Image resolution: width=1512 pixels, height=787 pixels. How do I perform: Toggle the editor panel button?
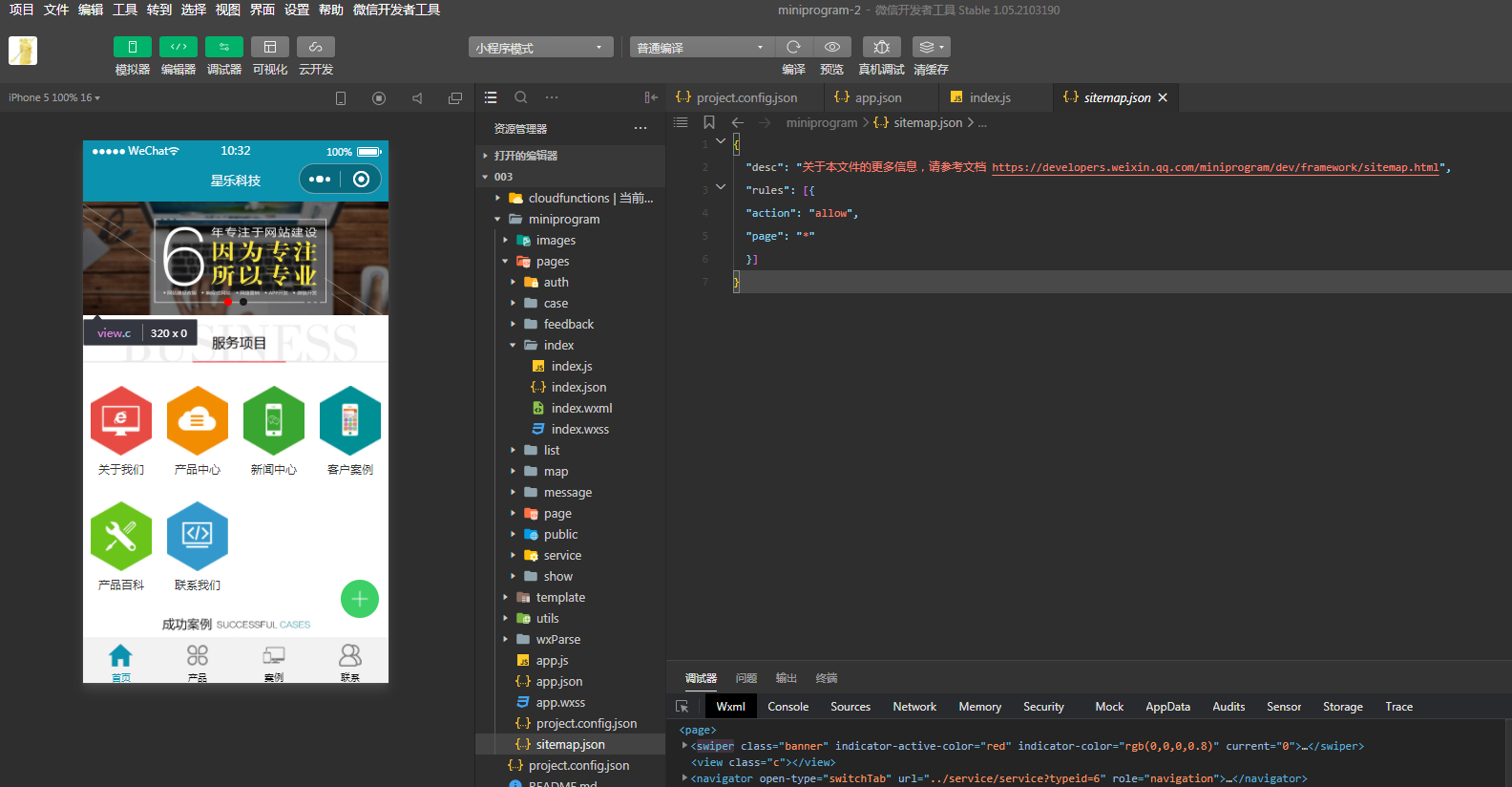point(178,47)
